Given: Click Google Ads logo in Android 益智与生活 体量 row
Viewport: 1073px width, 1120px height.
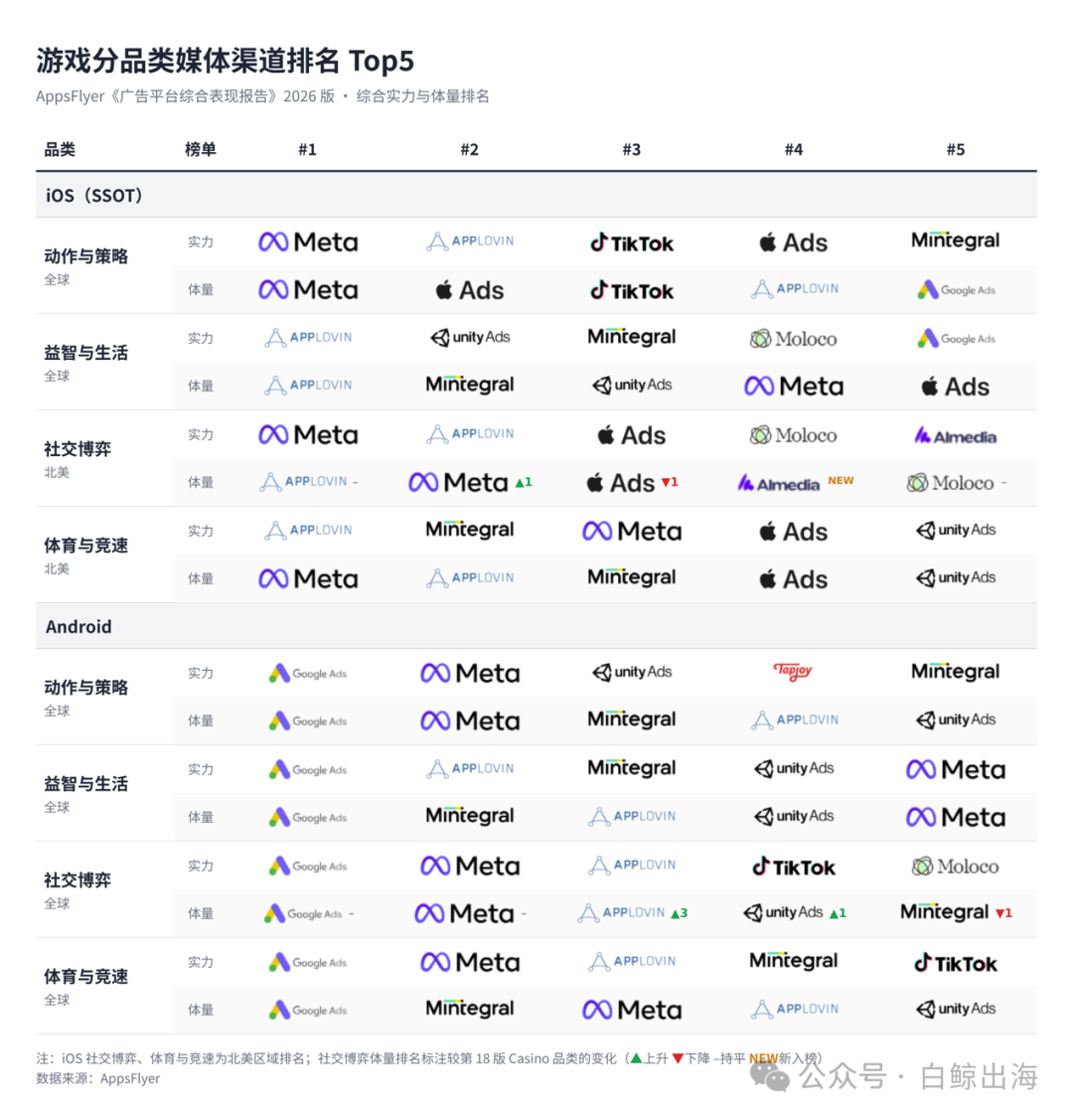Looking at the screenshot, I should coord(308,817).
